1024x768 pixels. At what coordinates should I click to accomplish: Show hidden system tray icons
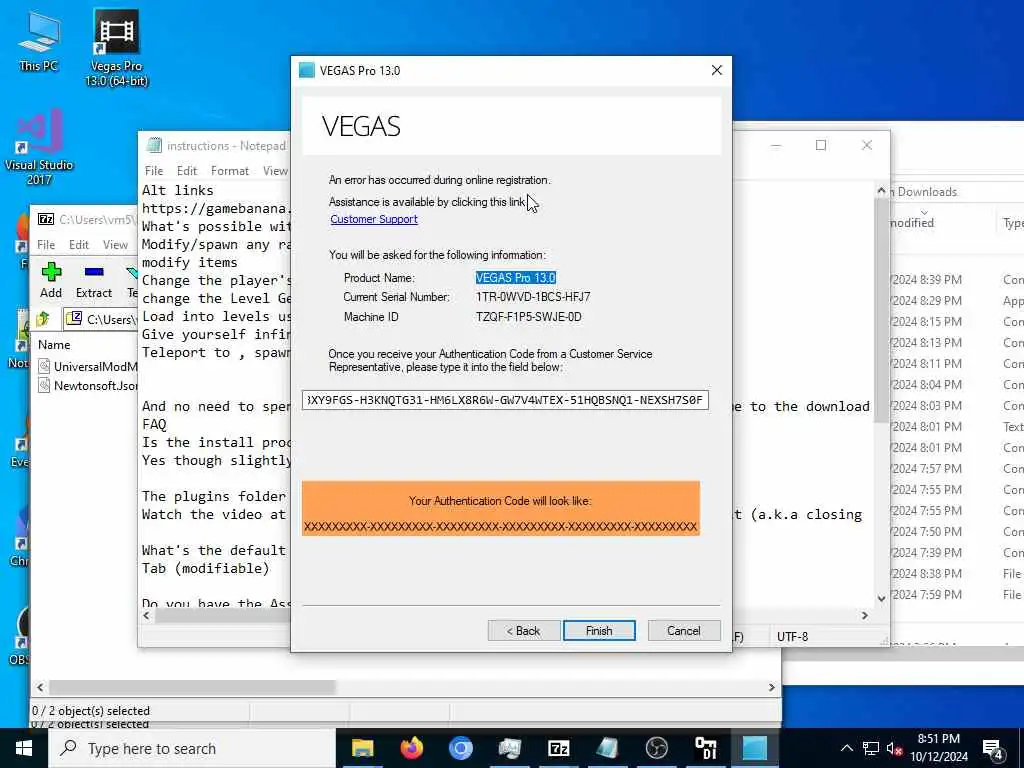(x=846, y=748)
